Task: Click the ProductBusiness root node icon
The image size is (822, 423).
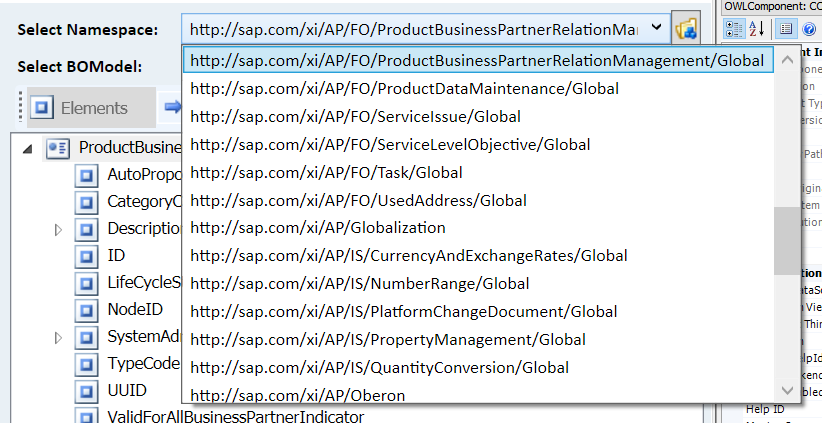Action: 58,148
